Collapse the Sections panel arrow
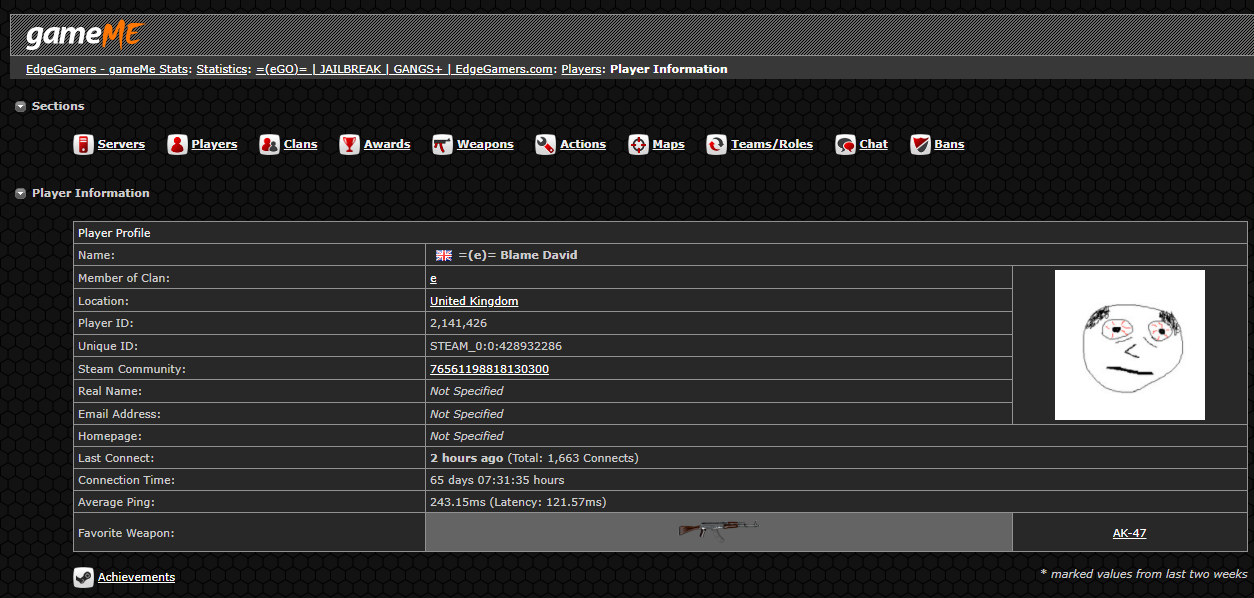 pos(20,106)
